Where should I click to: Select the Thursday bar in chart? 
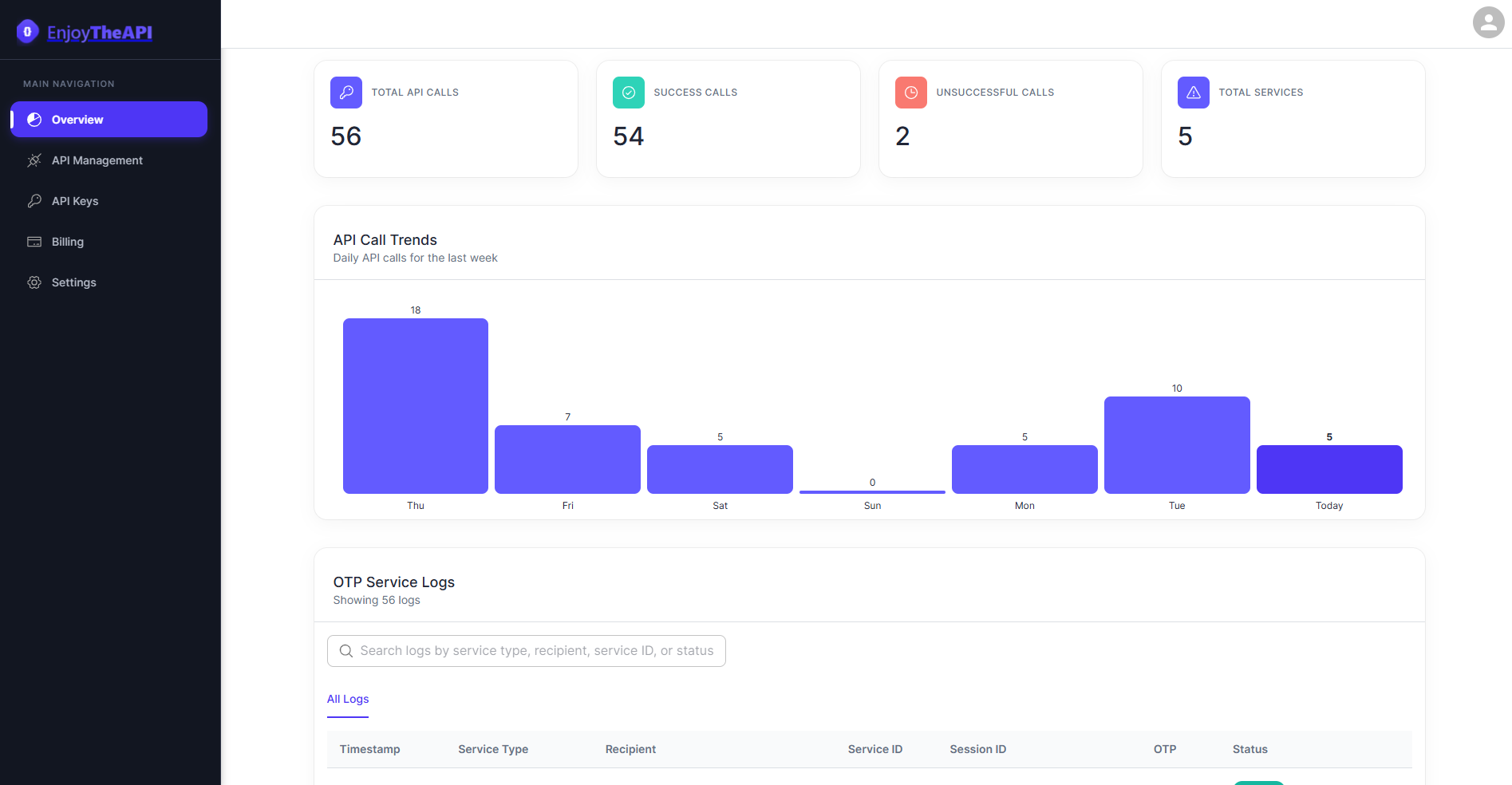click(x=416, y=406)
